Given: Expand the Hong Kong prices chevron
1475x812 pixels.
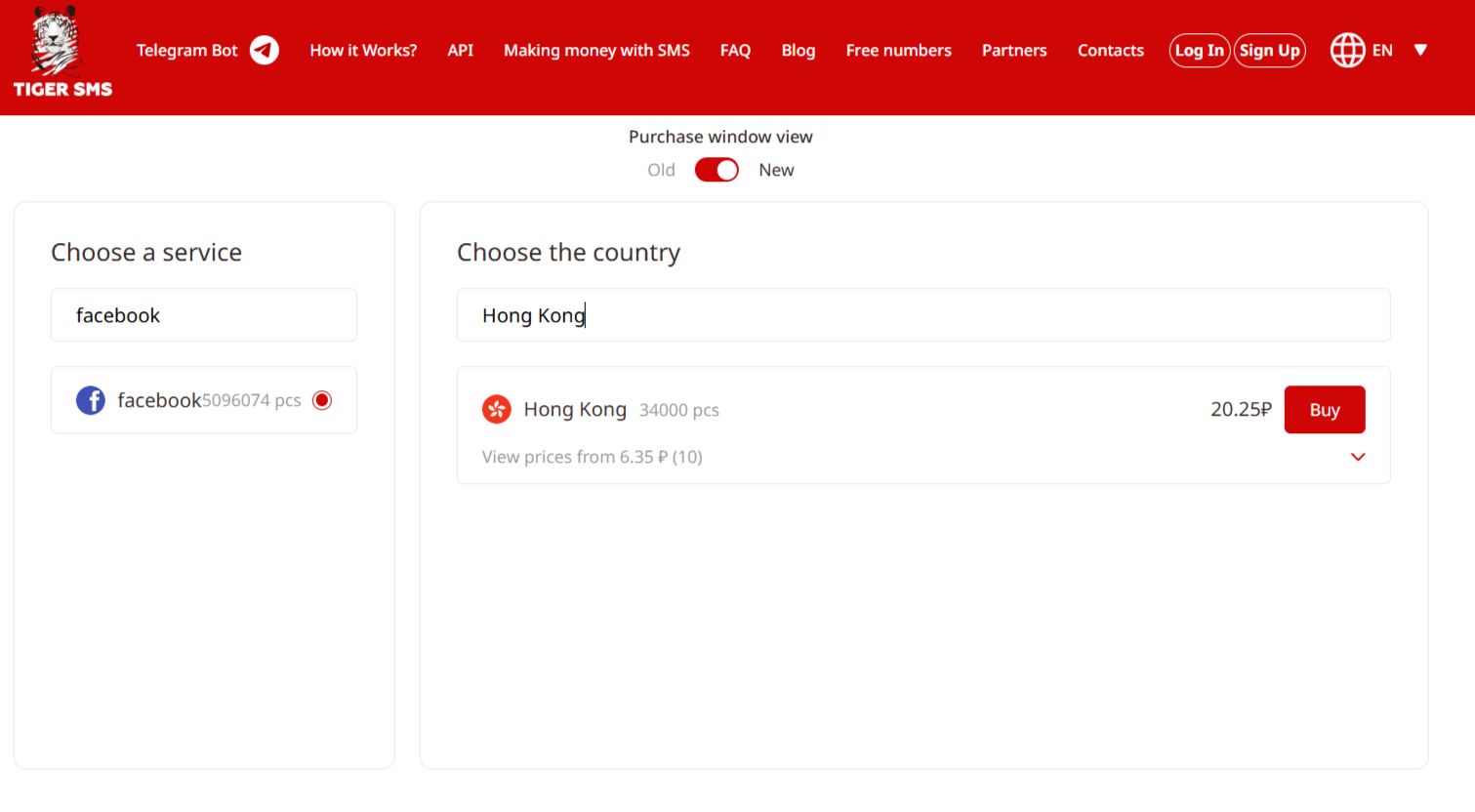Looking at the screenshot, I should click(x=1358, y=457).
